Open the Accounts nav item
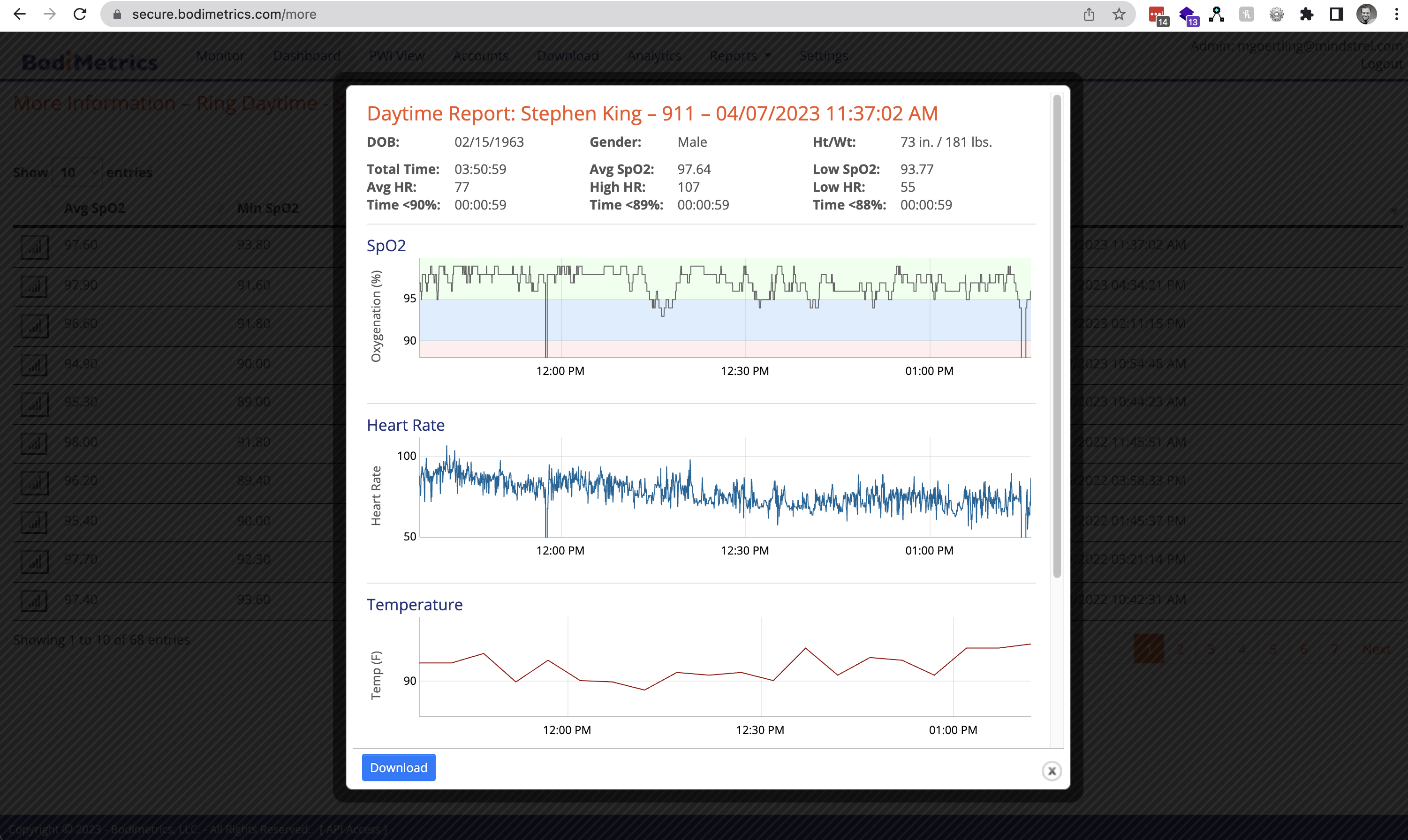This screenshot has width=1408, height=840. pyautogui.click(x=480, y=55)
